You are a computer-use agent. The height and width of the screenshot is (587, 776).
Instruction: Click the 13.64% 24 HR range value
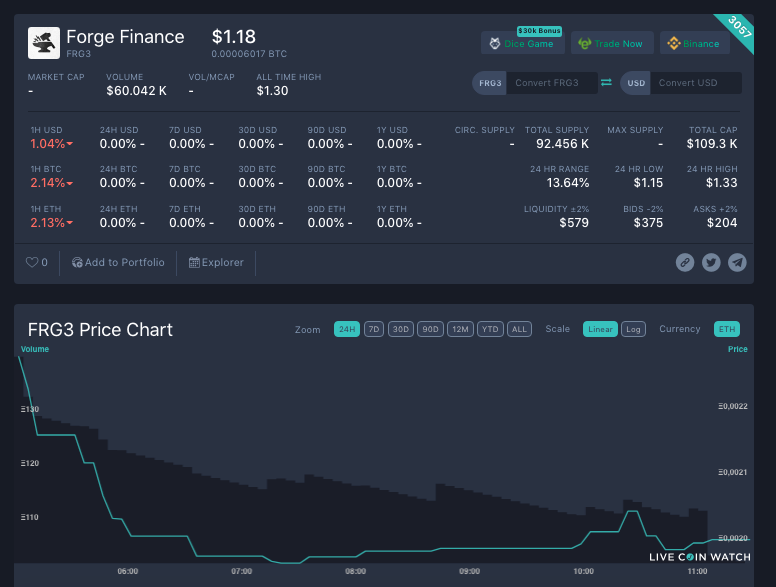[568, 183]
